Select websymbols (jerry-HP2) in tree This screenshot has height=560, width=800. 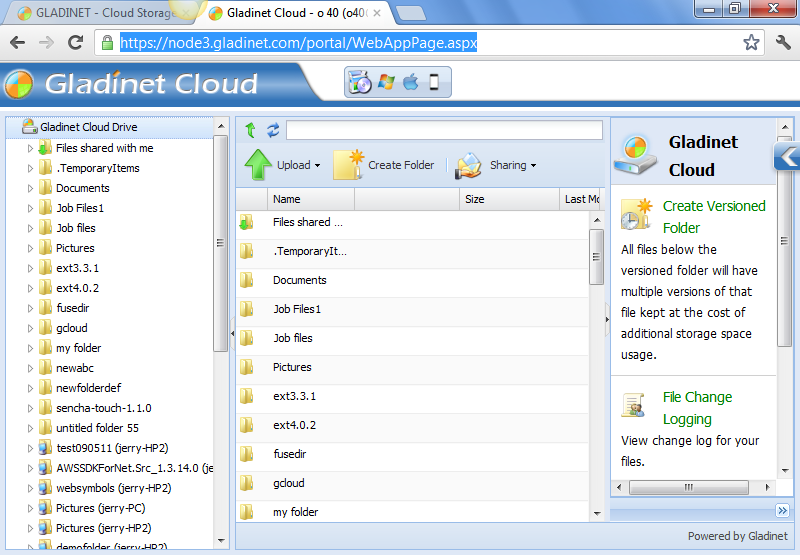point(114,488)
